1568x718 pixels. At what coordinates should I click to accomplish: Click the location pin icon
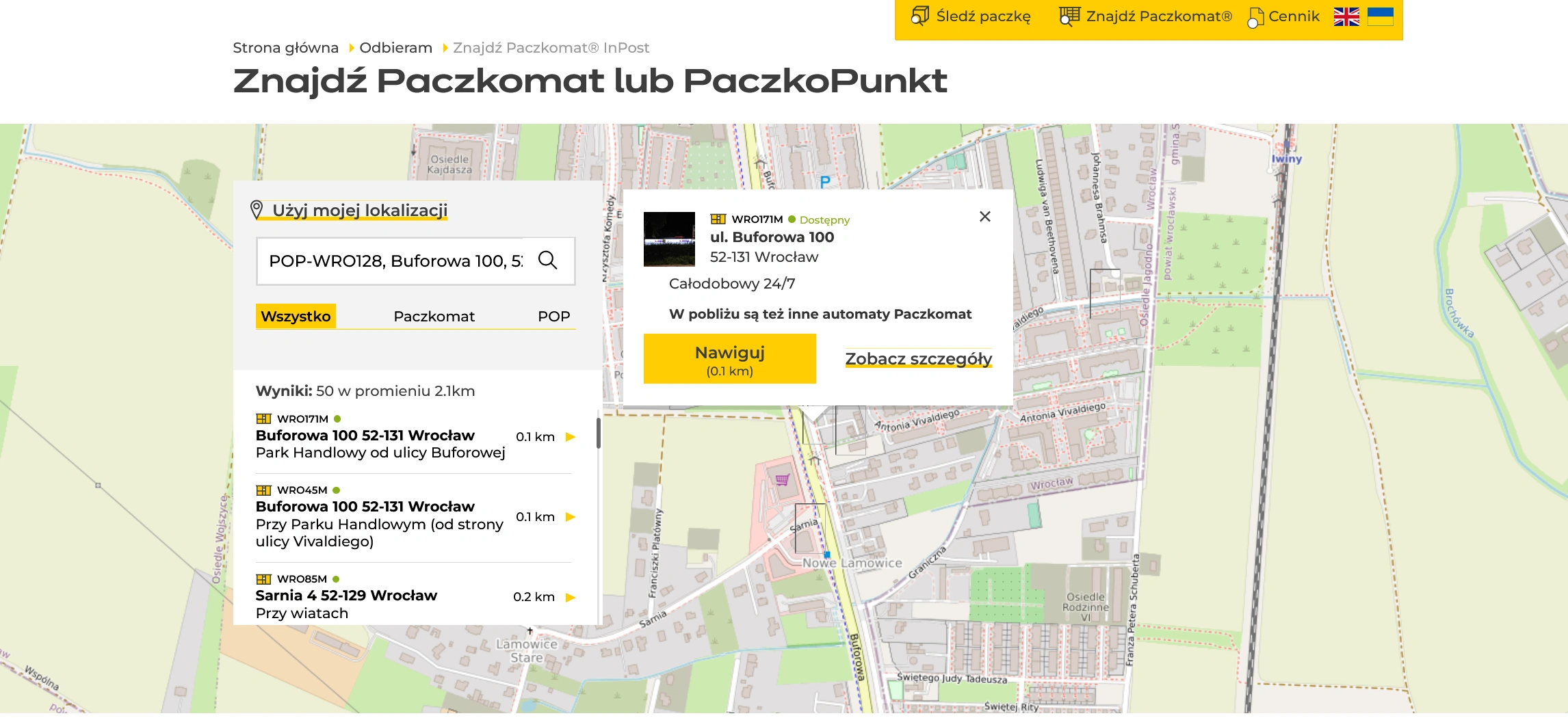click(257, 210)
